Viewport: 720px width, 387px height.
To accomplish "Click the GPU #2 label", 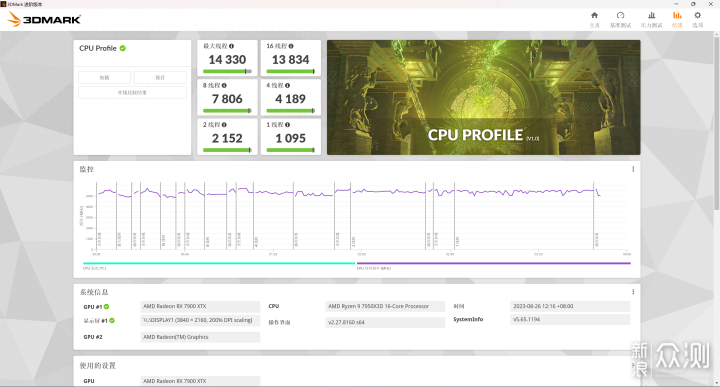I will coord(93,337).
